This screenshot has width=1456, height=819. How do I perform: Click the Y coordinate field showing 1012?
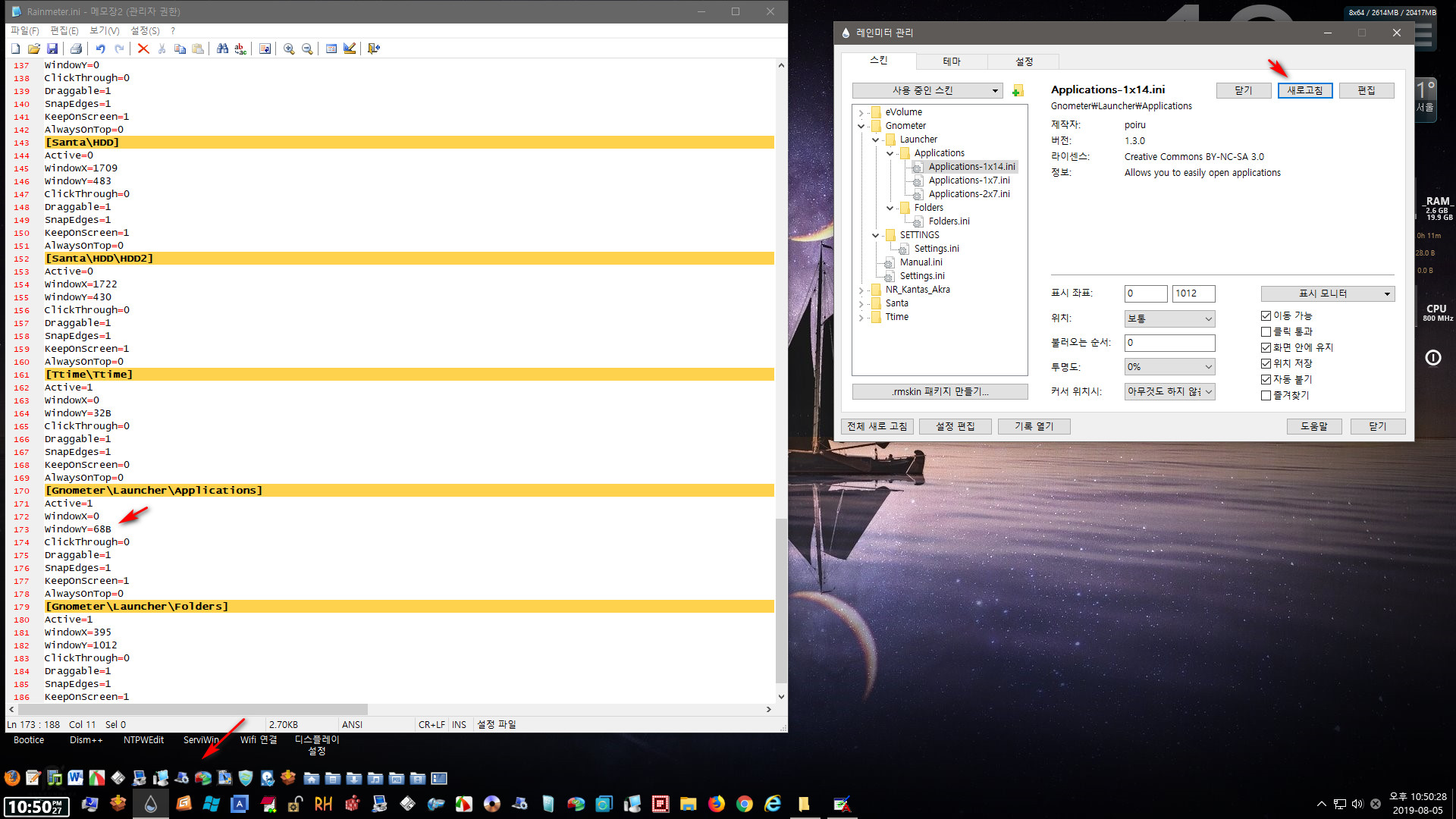pyautogui.click(x=1194, y=293)
